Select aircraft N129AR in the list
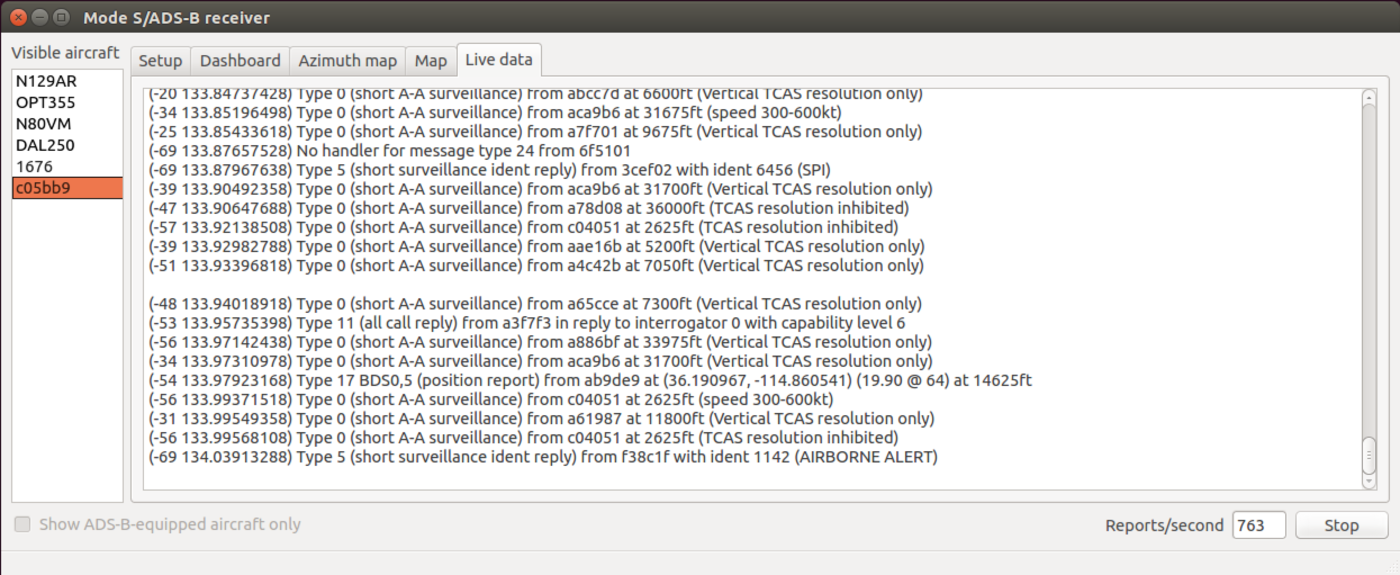Image resolution: width=1400 pixels, height=575 pixels. 67,81
